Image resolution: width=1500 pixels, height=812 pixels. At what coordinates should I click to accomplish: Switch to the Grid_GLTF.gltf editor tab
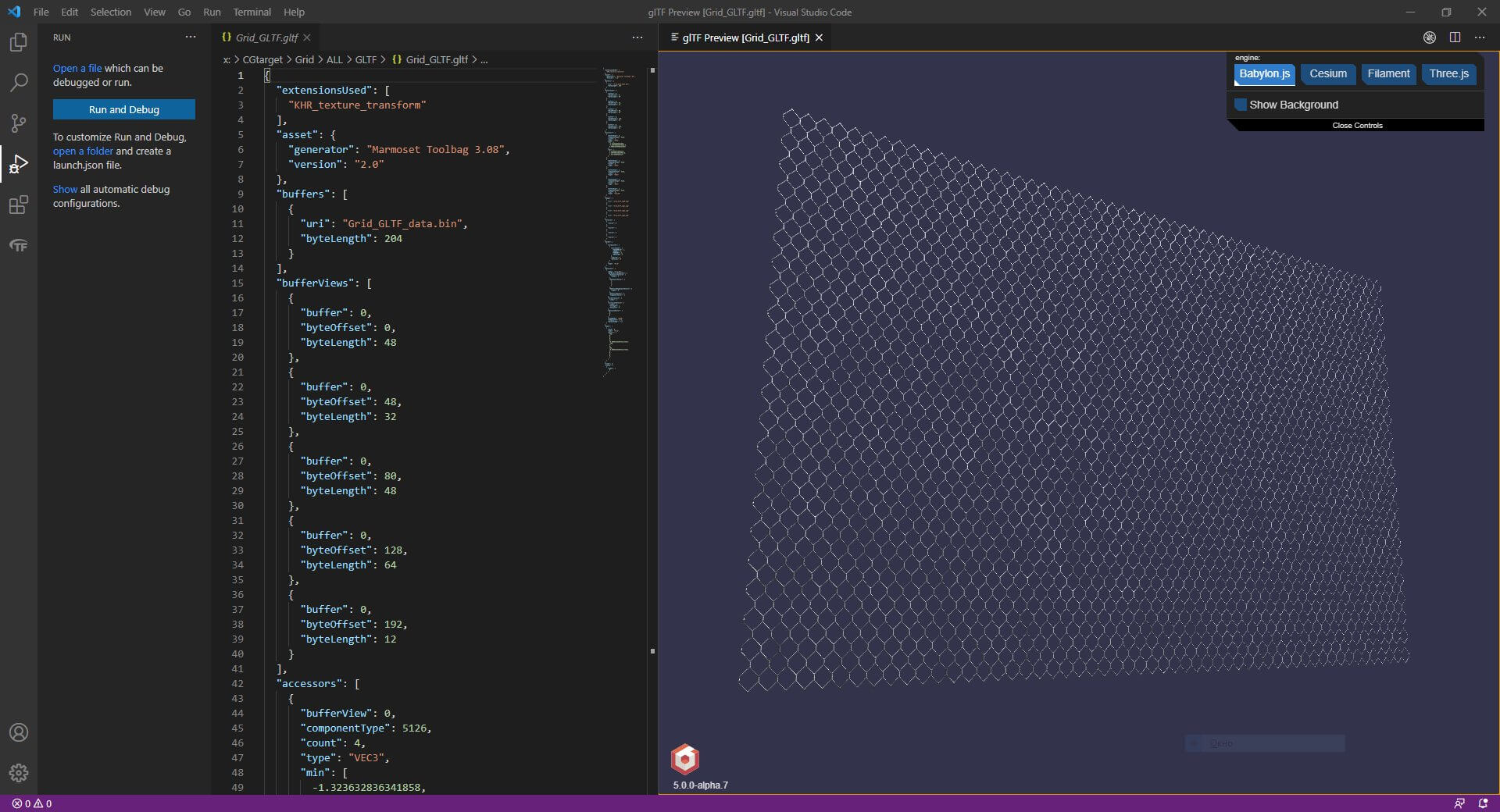pyautogui.click(x=266, y=37)
